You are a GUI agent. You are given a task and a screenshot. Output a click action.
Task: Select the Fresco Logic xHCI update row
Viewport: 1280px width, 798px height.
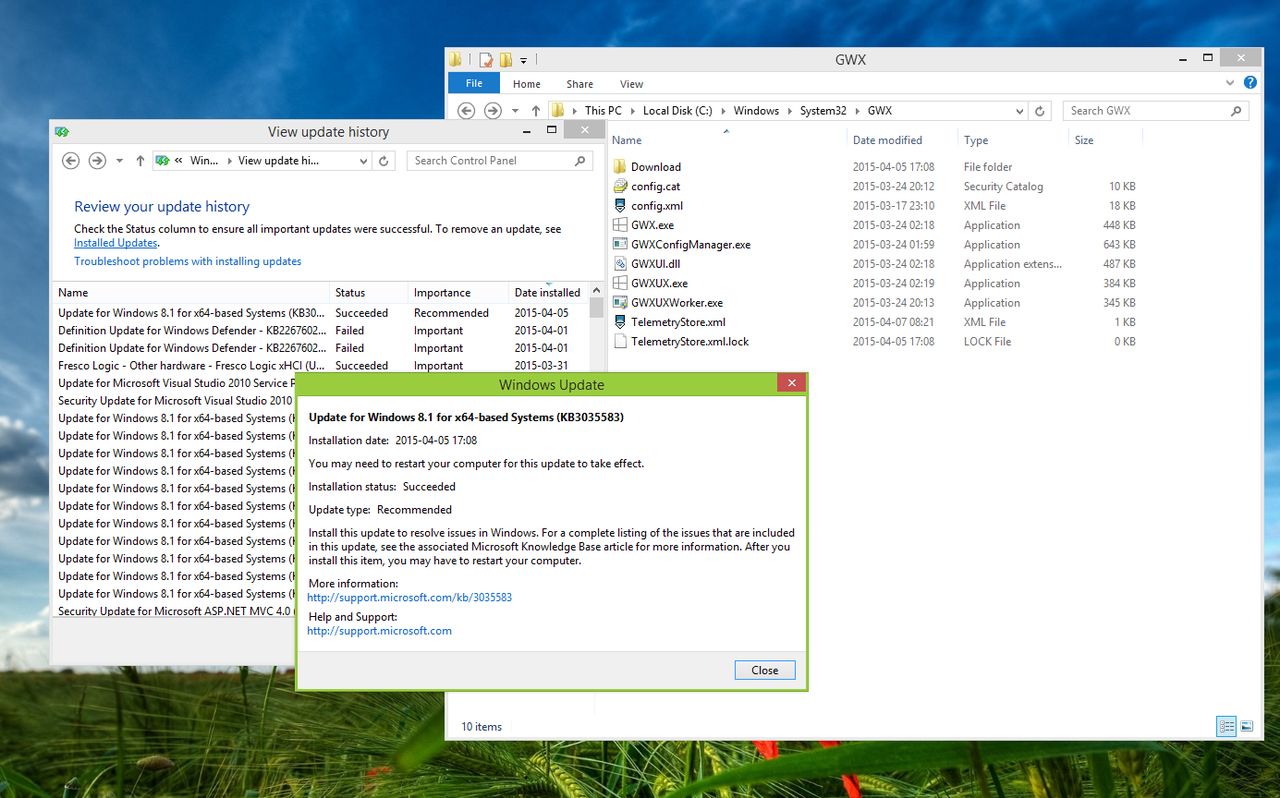[x=321, y=366]
